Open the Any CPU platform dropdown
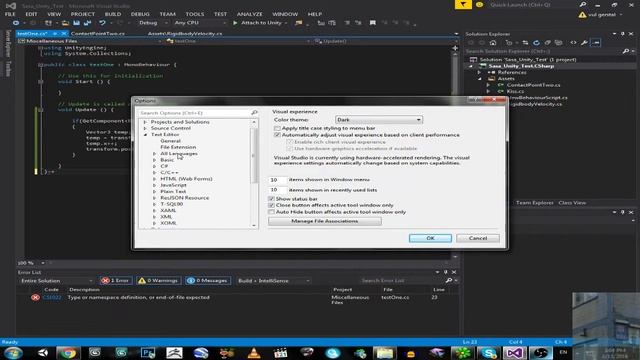 [200, 23]
